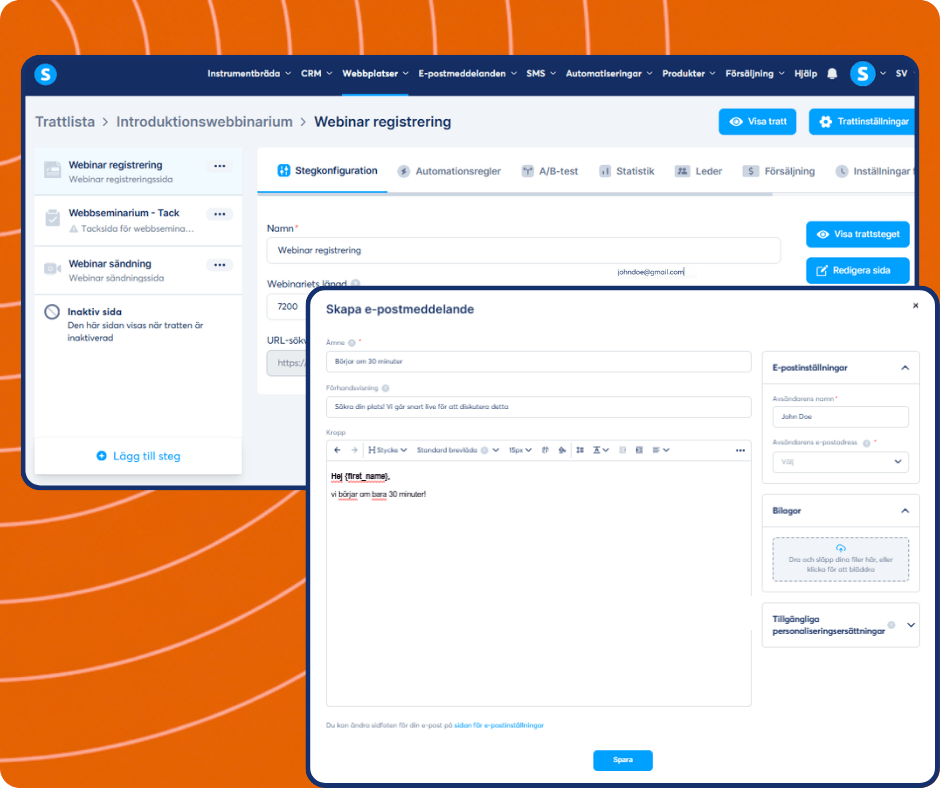
Task: Click the Webinar sändning camera icon
Action: point(52,268)
